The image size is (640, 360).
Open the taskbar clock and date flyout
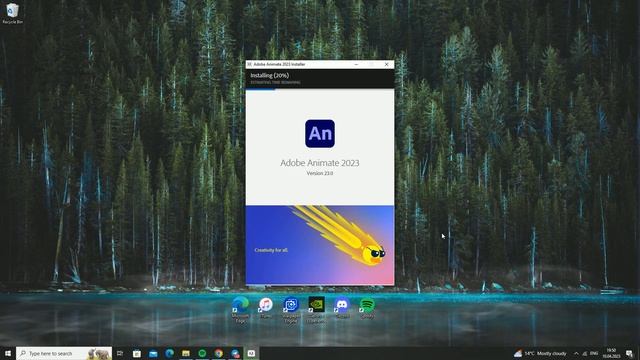[x=611, y=353]
